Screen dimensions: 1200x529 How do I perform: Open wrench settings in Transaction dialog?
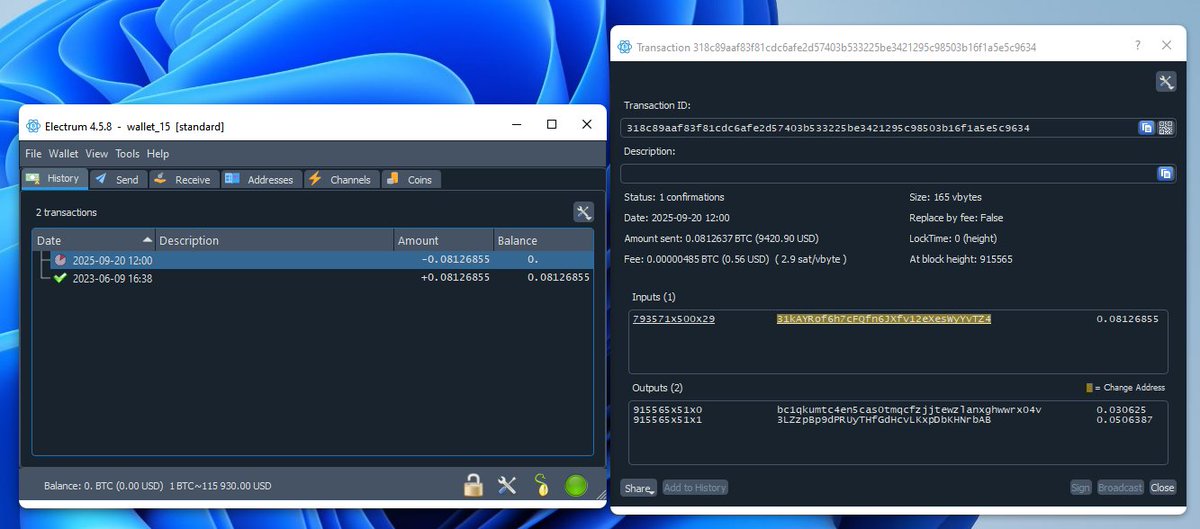(1166, 82)
